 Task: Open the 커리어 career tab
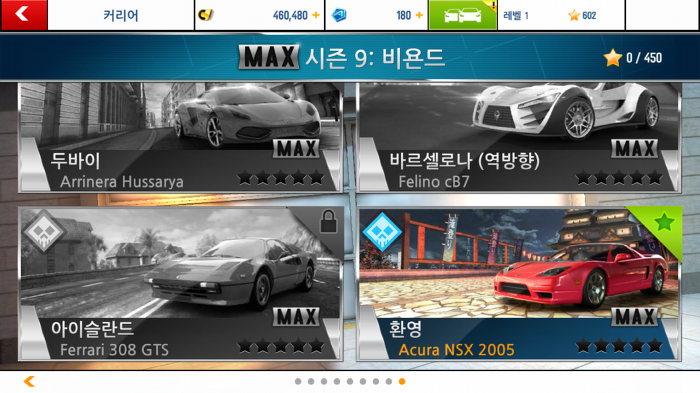point(121,16)
